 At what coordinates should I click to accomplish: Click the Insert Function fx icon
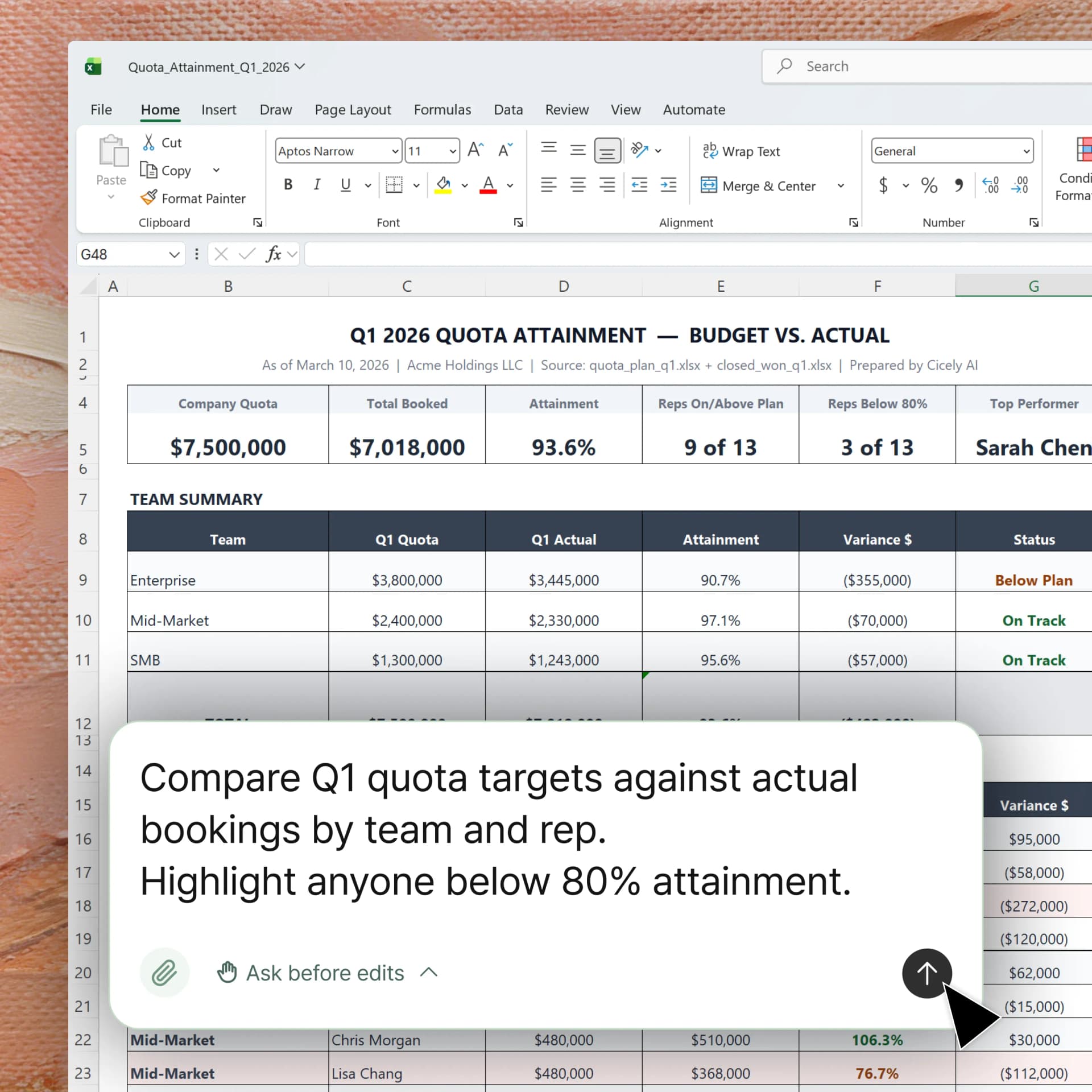274,254
